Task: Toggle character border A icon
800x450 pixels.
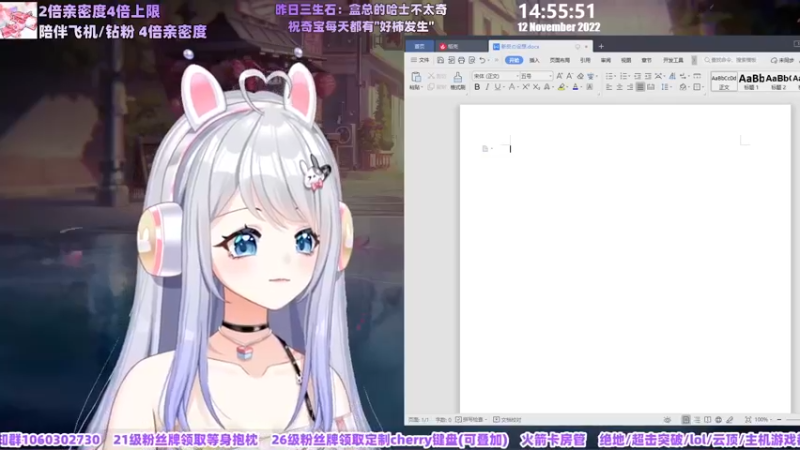Action: click(590, 87)
